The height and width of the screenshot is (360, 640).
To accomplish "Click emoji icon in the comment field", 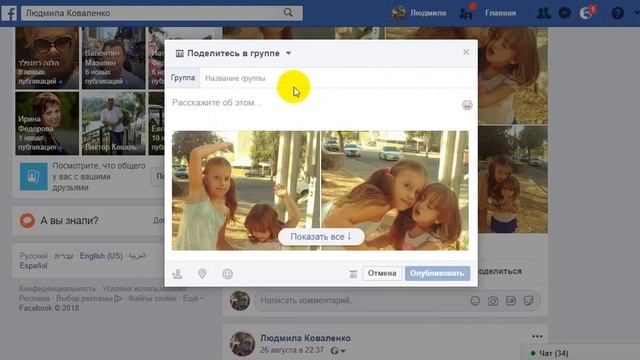I will [475, 301].
